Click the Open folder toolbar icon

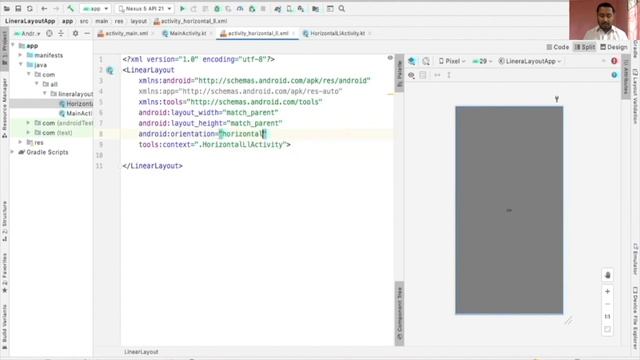pyautogui.click(x=7, y=9)
